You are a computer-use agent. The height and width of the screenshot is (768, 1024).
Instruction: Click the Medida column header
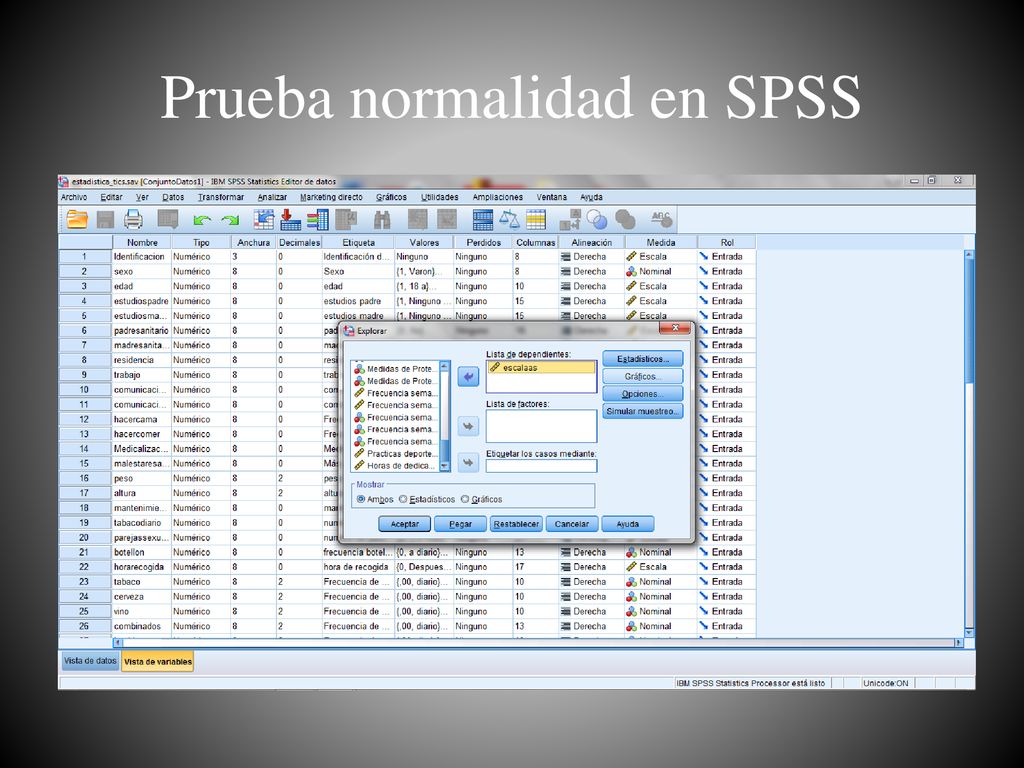(661, 242)
